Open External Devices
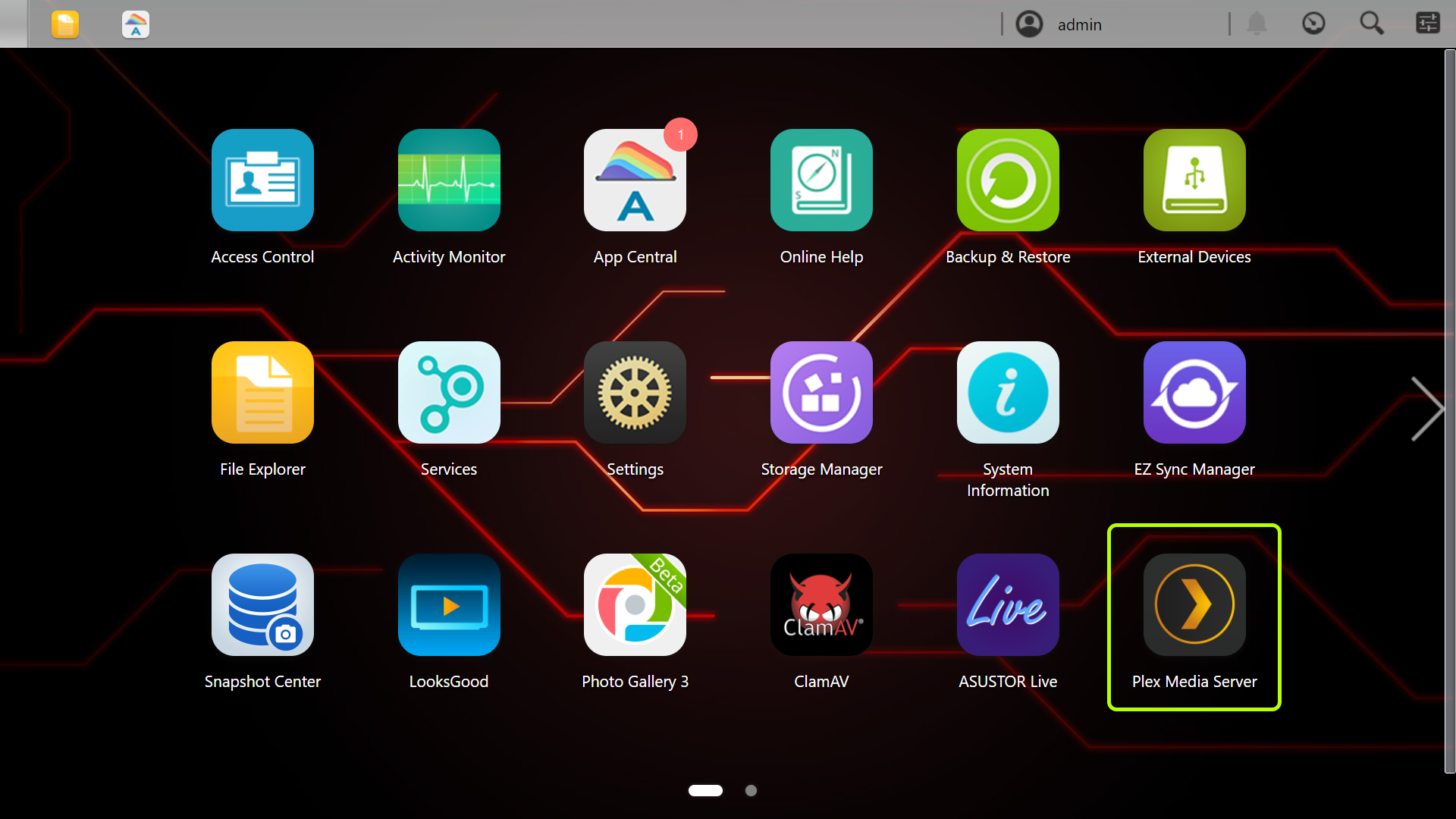The image size is (1456, 819). click(1194, 180)
